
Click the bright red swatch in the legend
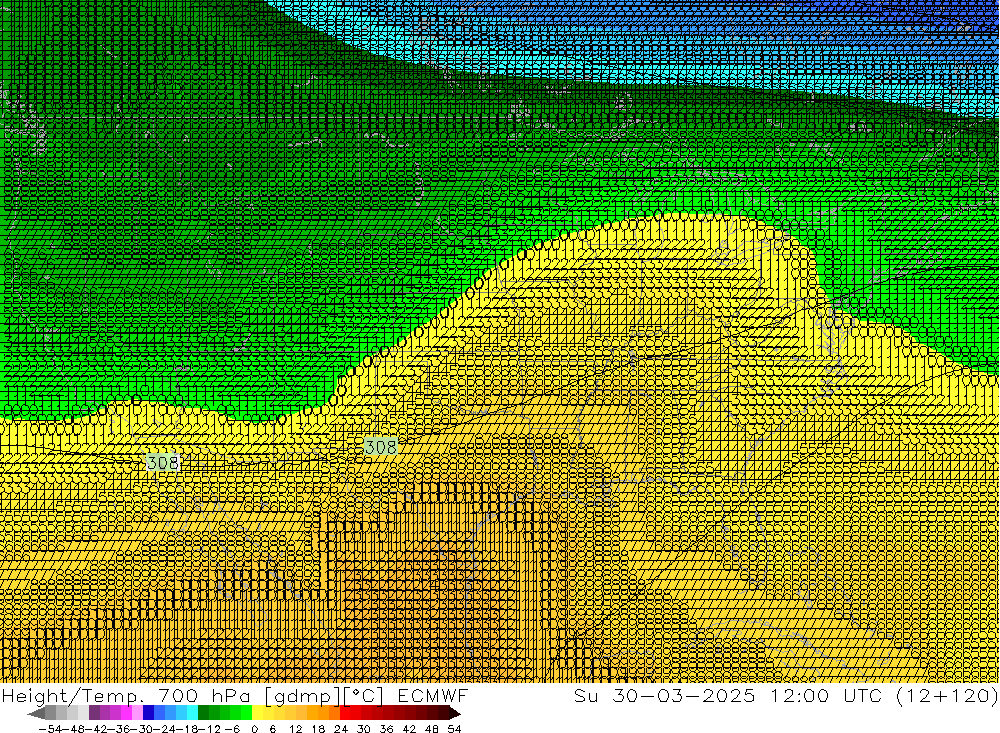tap(345, 713)
